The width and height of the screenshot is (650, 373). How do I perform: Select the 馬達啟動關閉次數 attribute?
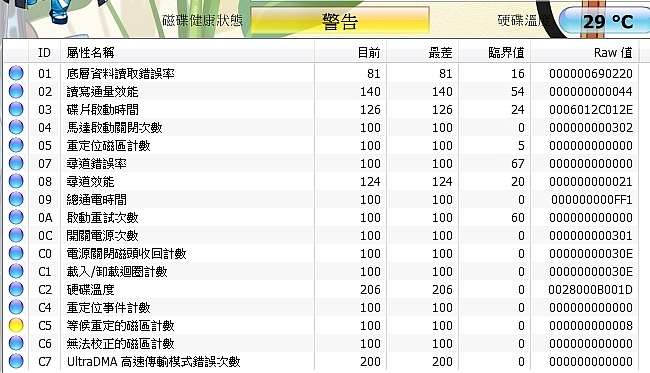114,128
